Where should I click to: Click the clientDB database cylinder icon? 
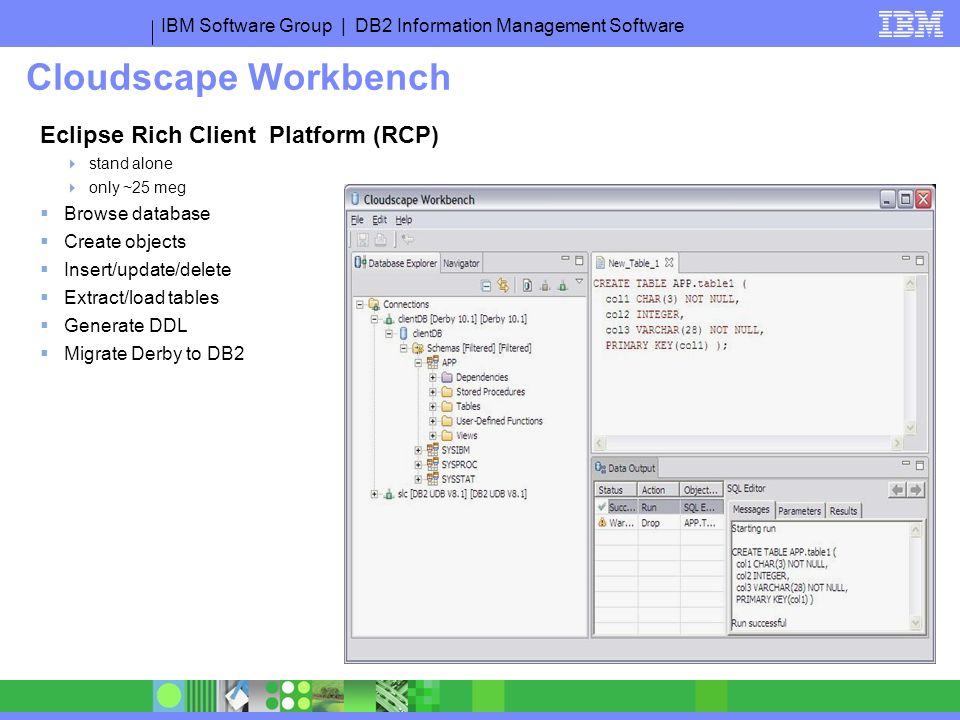[x=403, y=334]
